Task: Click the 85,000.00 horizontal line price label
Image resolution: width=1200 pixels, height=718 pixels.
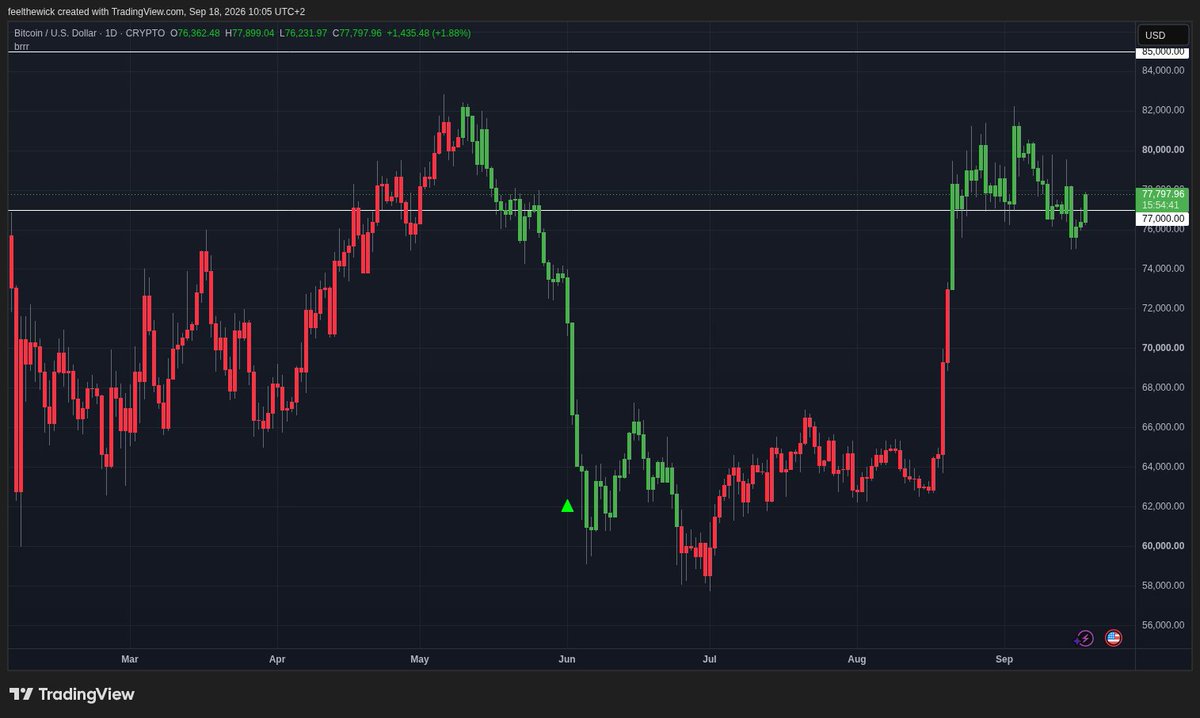Action: (x=1162, y=52)
